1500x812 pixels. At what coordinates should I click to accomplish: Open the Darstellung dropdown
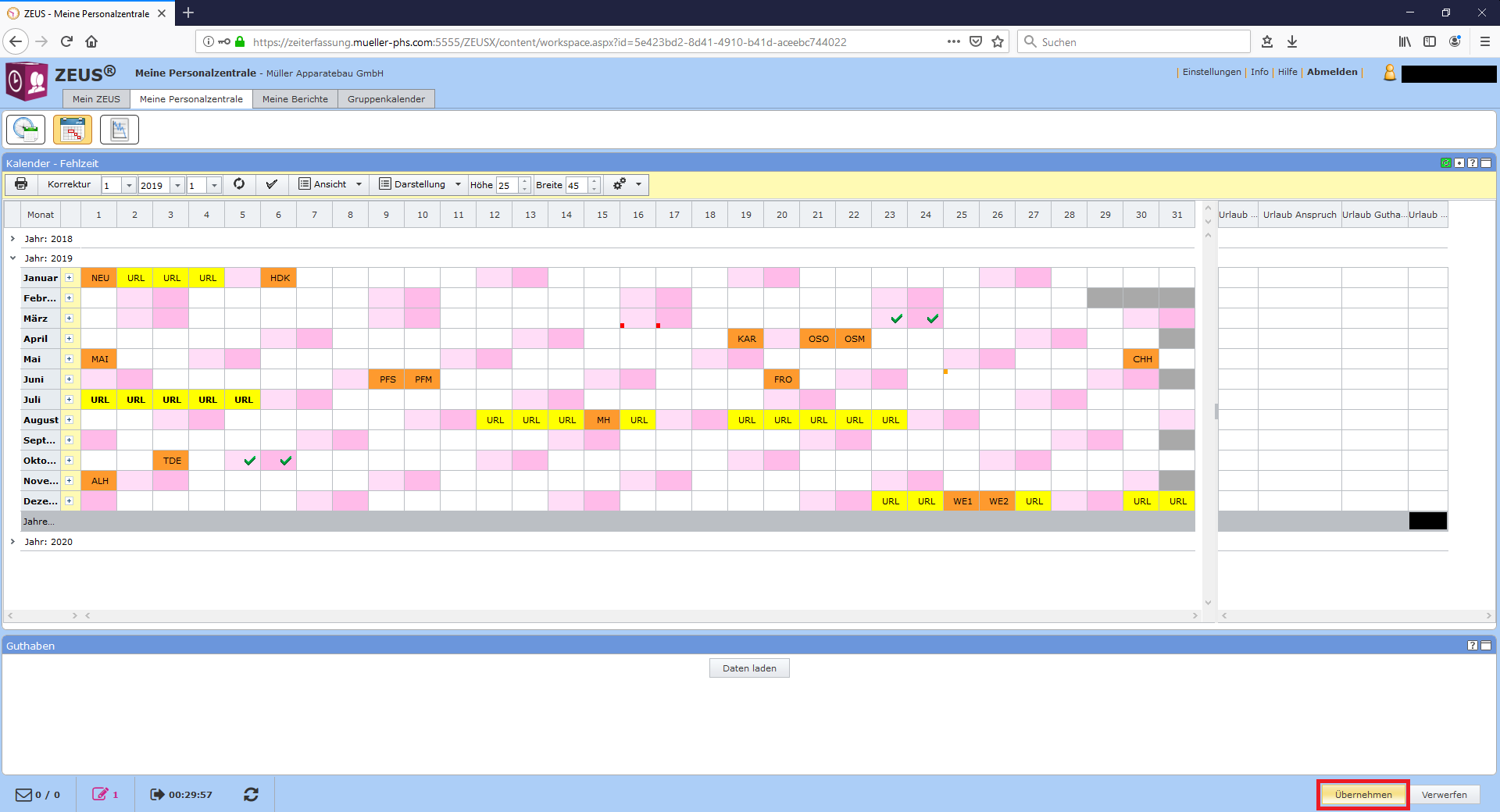point(420,184)
